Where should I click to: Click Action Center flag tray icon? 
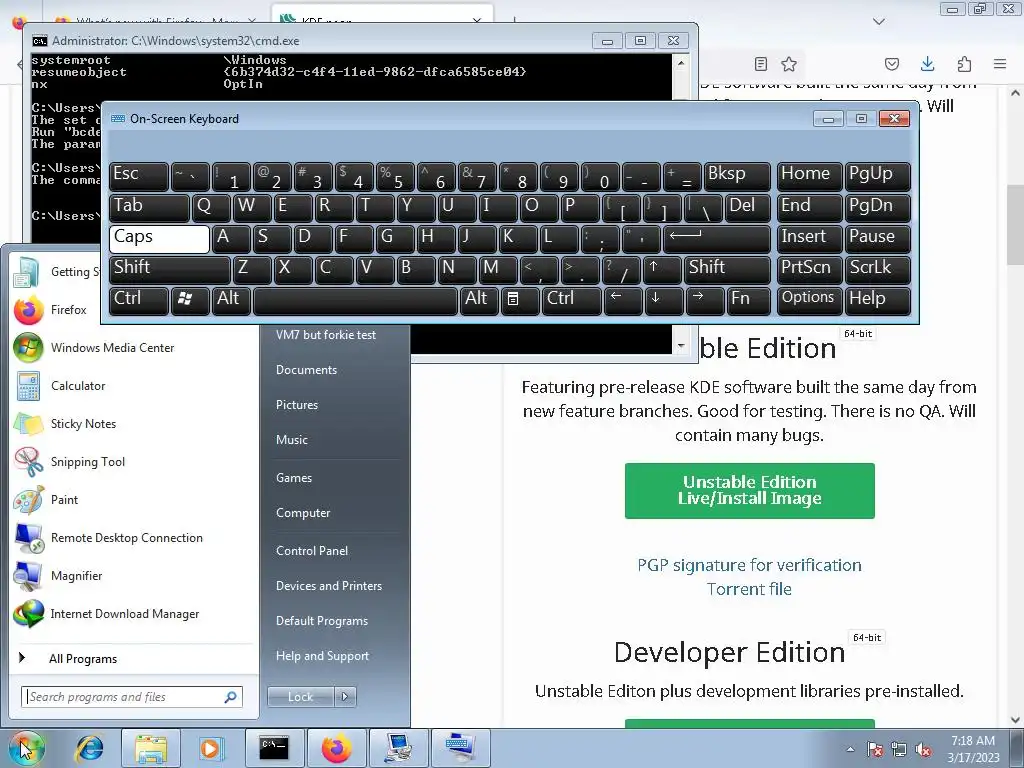click(875, 749)
